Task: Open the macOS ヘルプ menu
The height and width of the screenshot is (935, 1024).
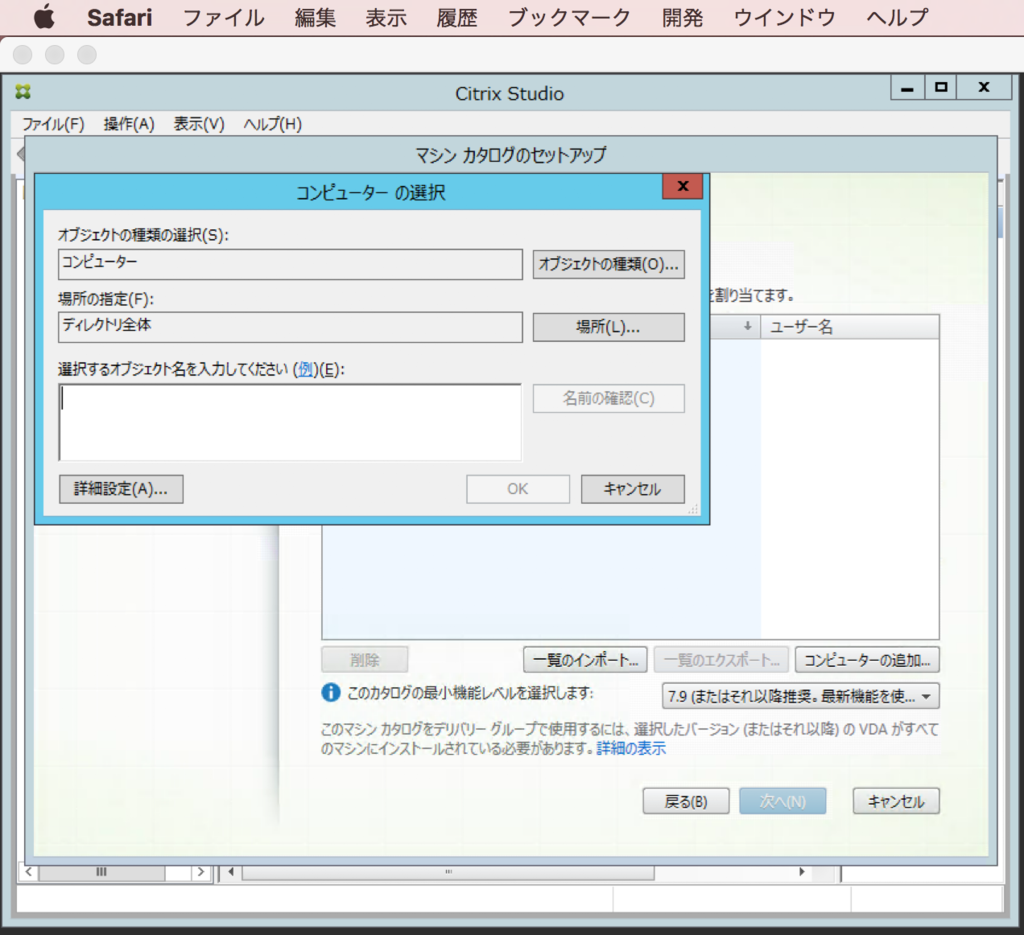Action: (897, 17)
